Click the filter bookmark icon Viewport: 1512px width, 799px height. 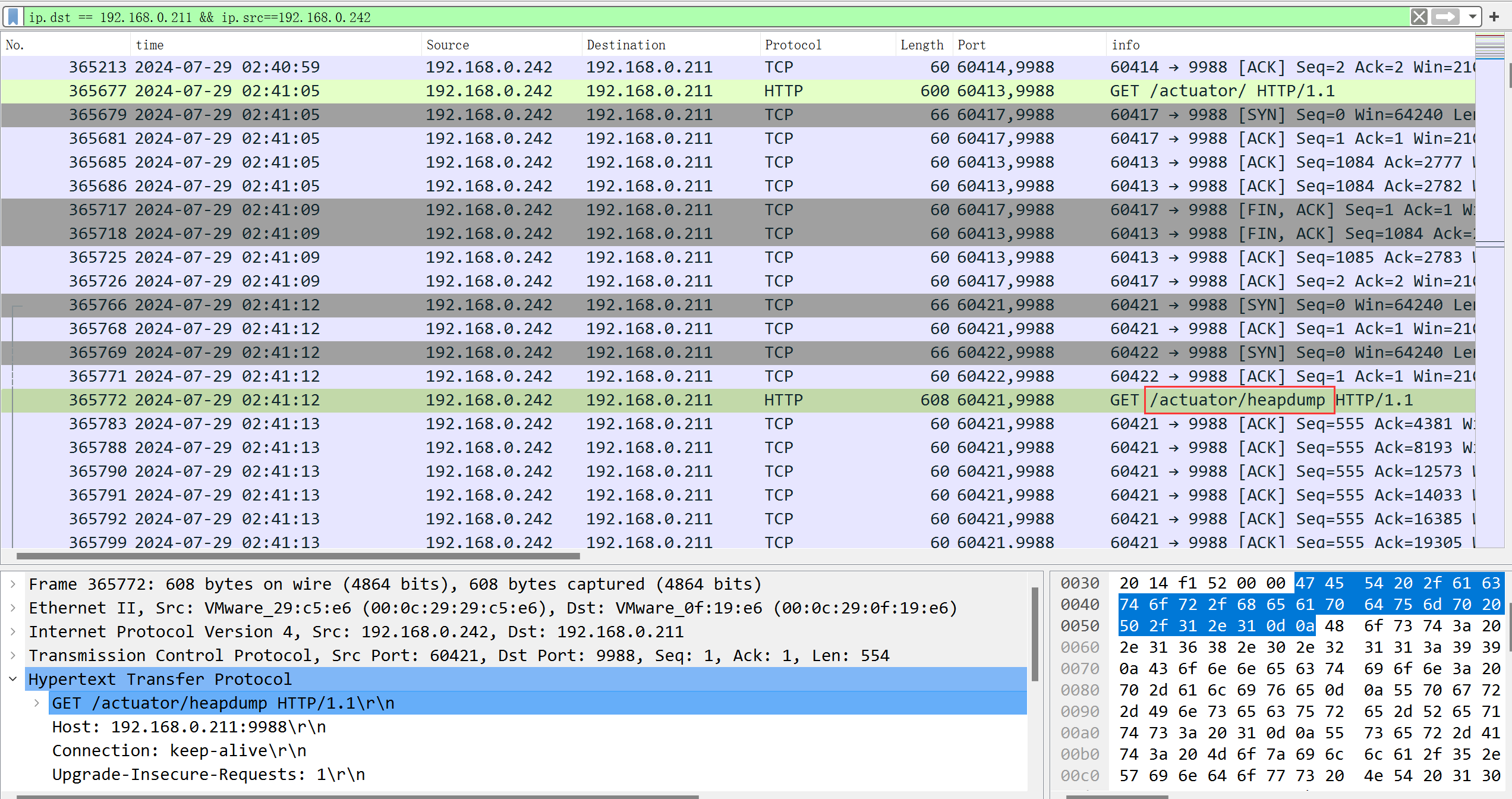pyautogui.click(x=13, y=17)
